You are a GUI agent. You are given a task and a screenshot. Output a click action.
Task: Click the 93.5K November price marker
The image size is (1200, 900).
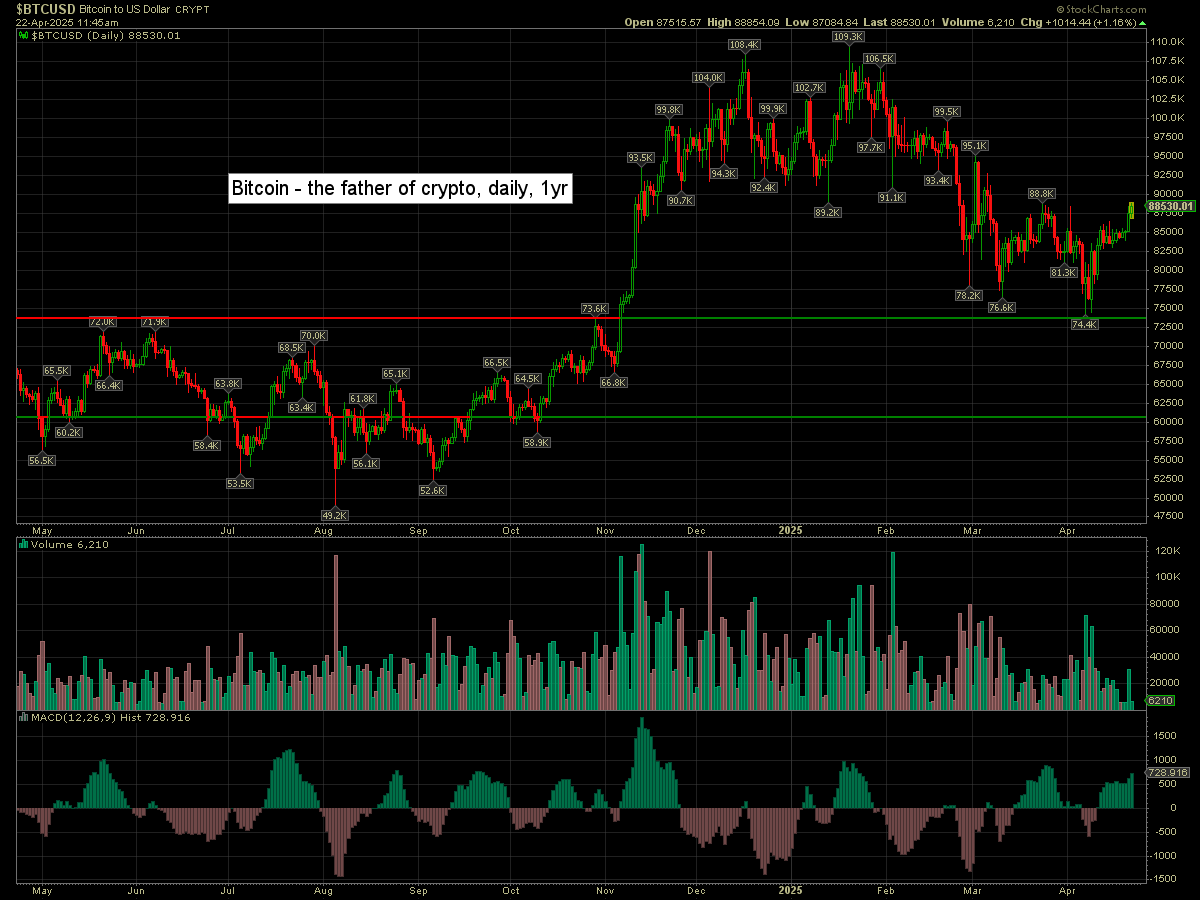click(x=640, y=158)
